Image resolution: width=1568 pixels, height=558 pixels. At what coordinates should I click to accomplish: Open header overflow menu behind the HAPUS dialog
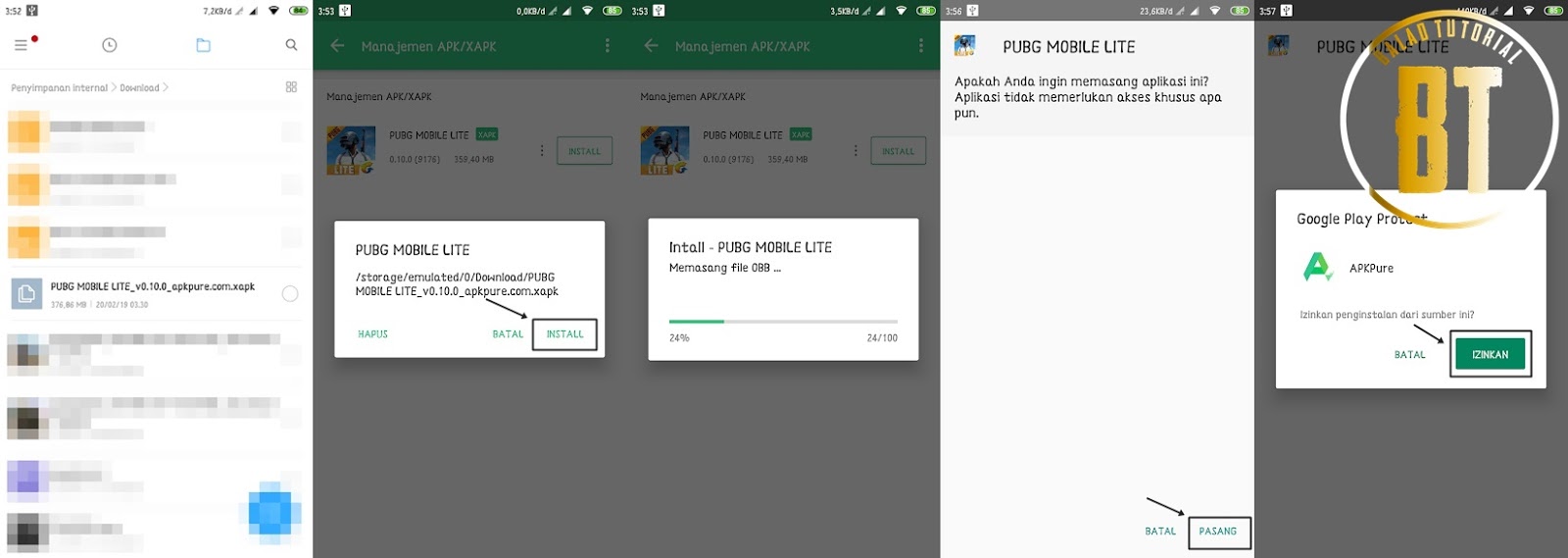point(608,45)
